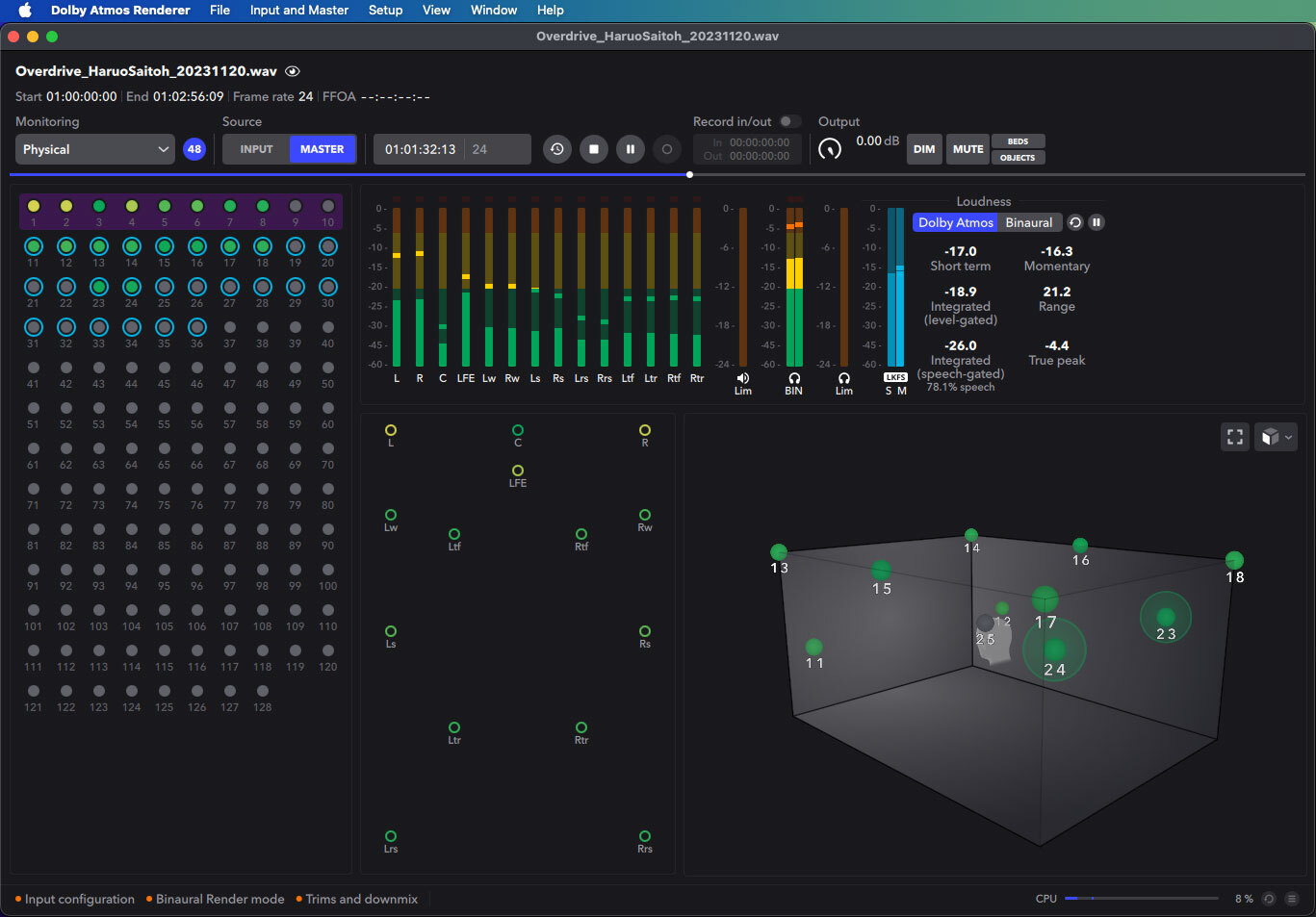Click the Rrs speaker in the layout view
The width and height of the screenshot is (1316, 917).
click(x=645, y=836)
